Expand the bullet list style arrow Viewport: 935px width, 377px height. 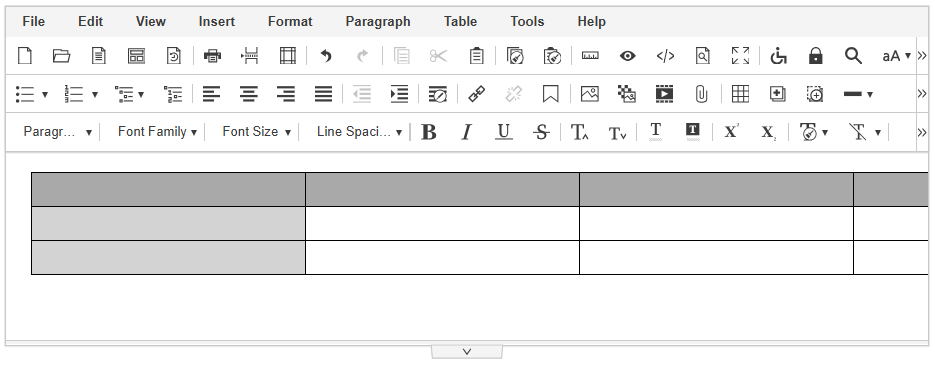45,94
